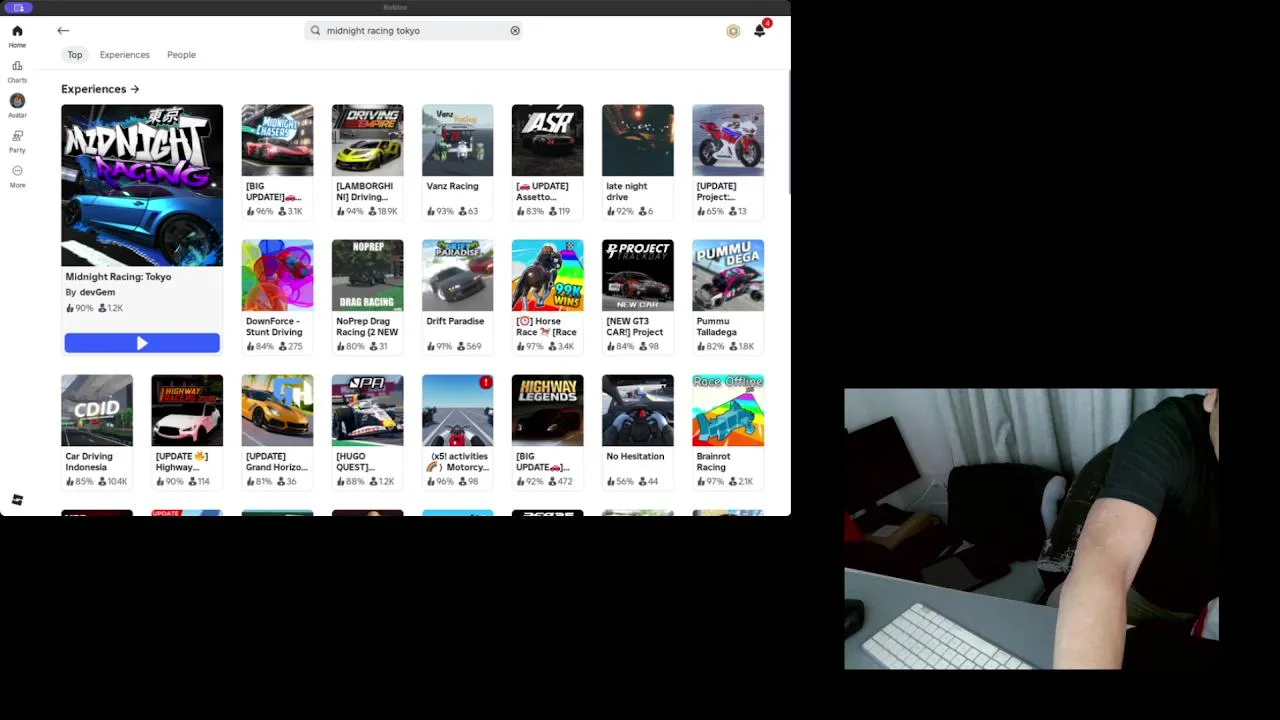Open the devGem creator link
This screenshot has height=720, width=1280.
coord(97,292)
